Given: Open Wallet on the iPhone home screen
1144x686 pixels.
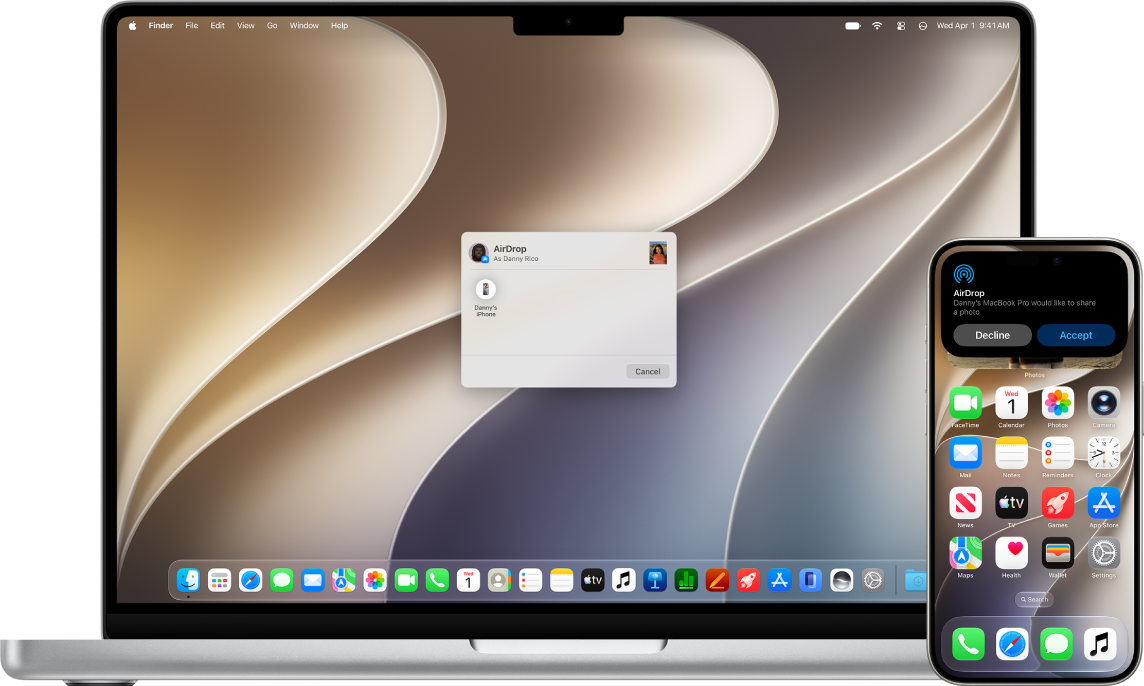Looking at the screenshot, I should coord(1057,553).
